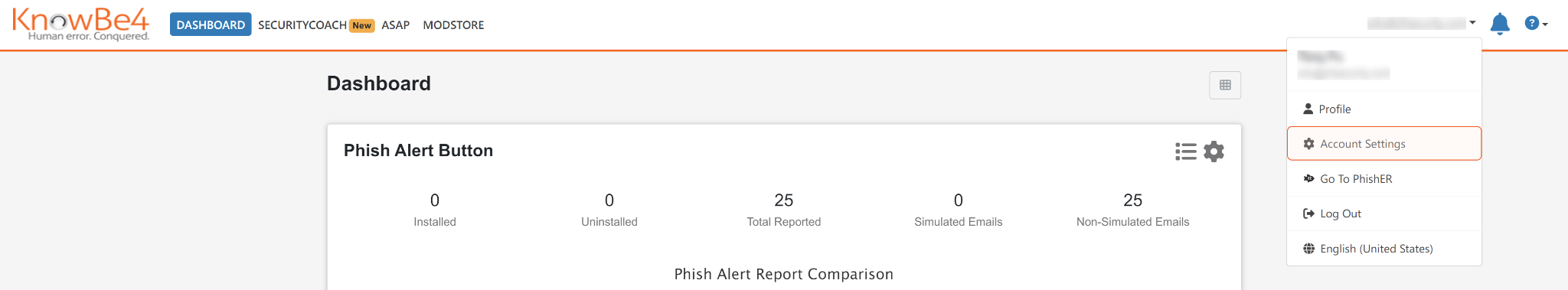Screen dimensions: 1568x290
Task: Select the DASHBOARD tab
Action: (x=211, y=24)
